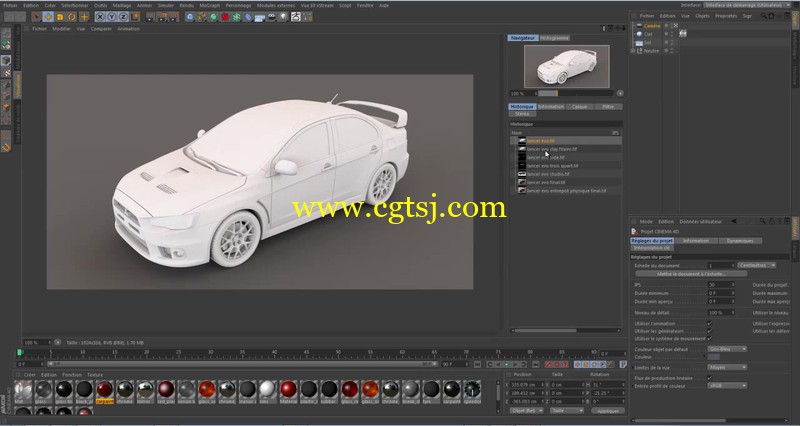The width and height of the screenshot is (800, 426).
Task: Open the Rendu menu
Action: (186, 6)
